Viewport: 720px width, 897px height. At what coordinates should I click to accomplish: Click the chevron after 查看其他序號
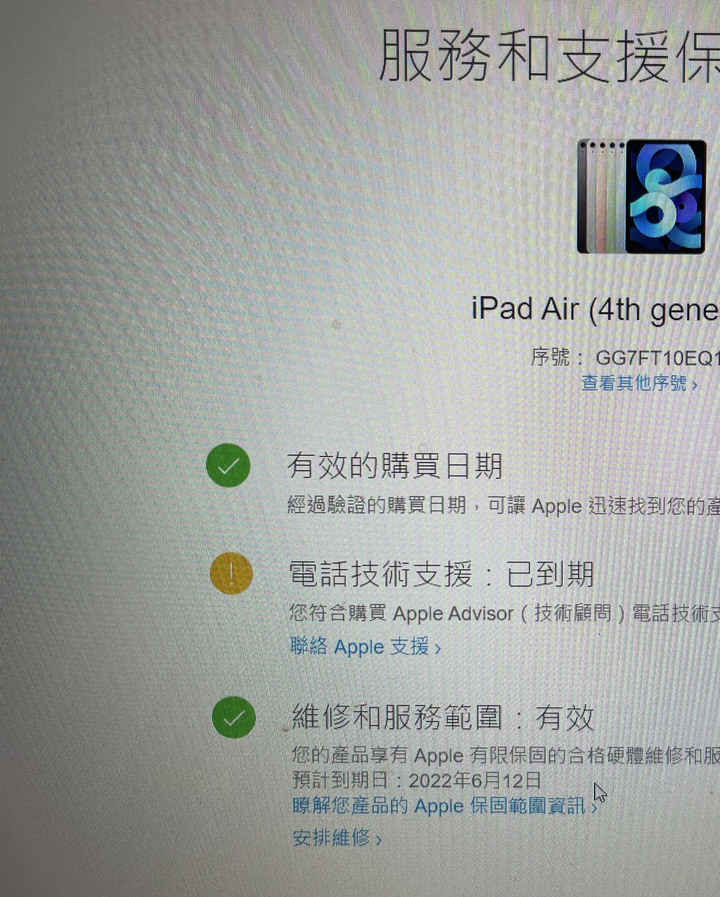[x=694, y=384]
